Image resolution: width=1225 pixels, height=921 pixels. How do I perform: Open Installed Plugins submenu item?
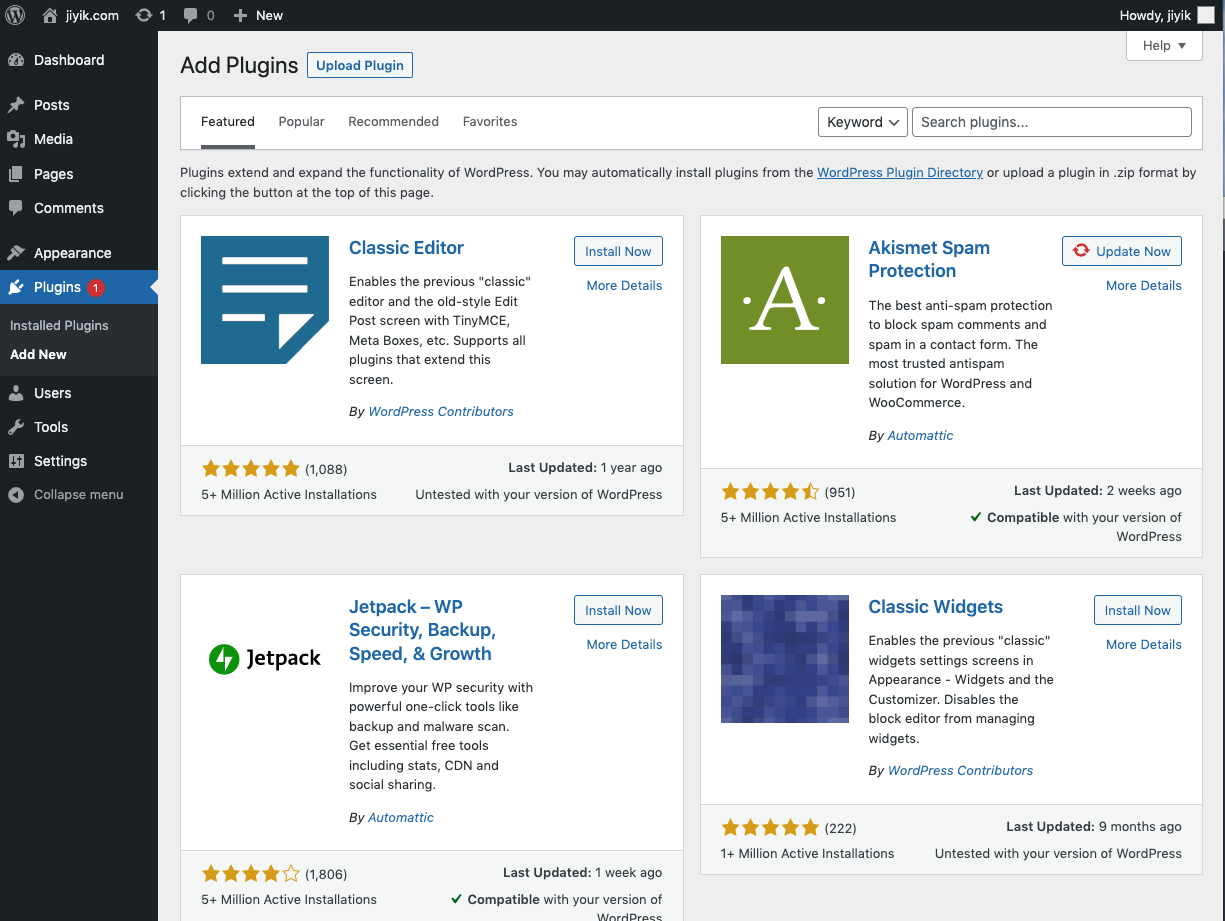pos(59,325)
